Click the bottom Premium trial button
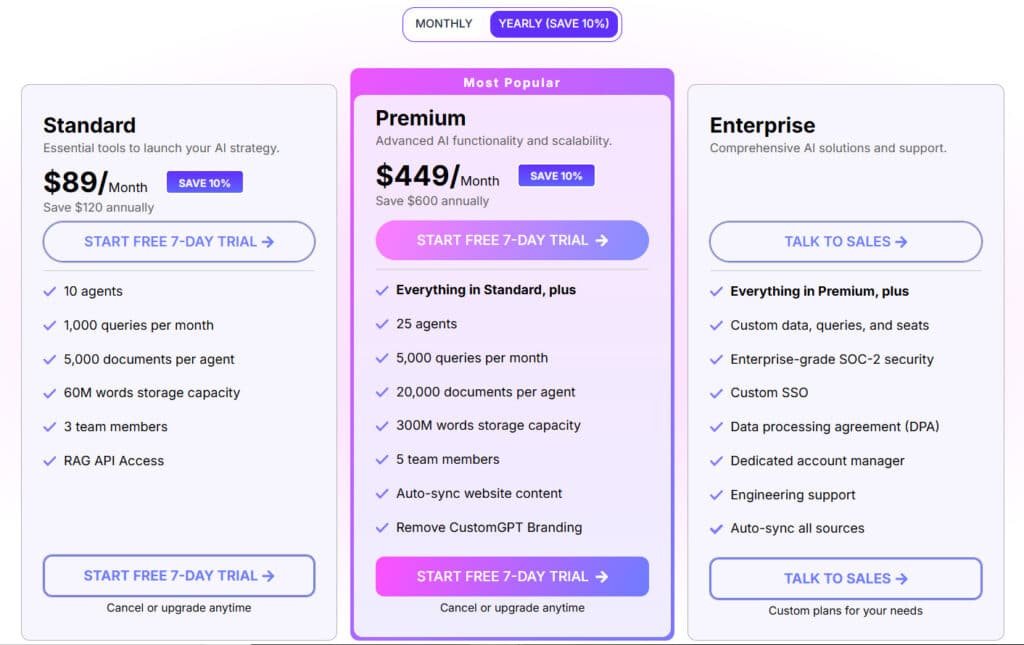1024x645 pixels. [512, 576]
